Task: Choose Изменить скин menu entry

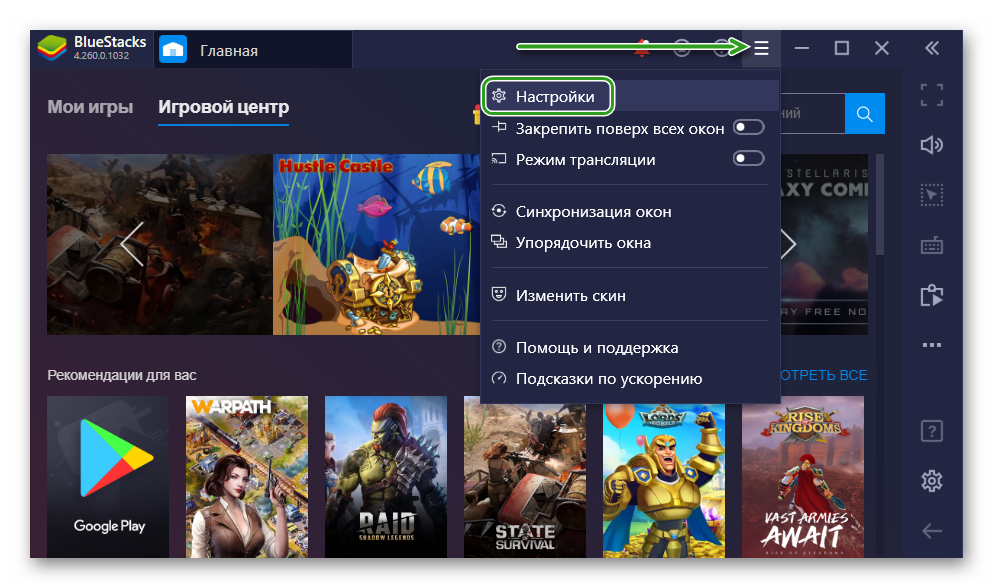Action: click(x=630, y=295)
